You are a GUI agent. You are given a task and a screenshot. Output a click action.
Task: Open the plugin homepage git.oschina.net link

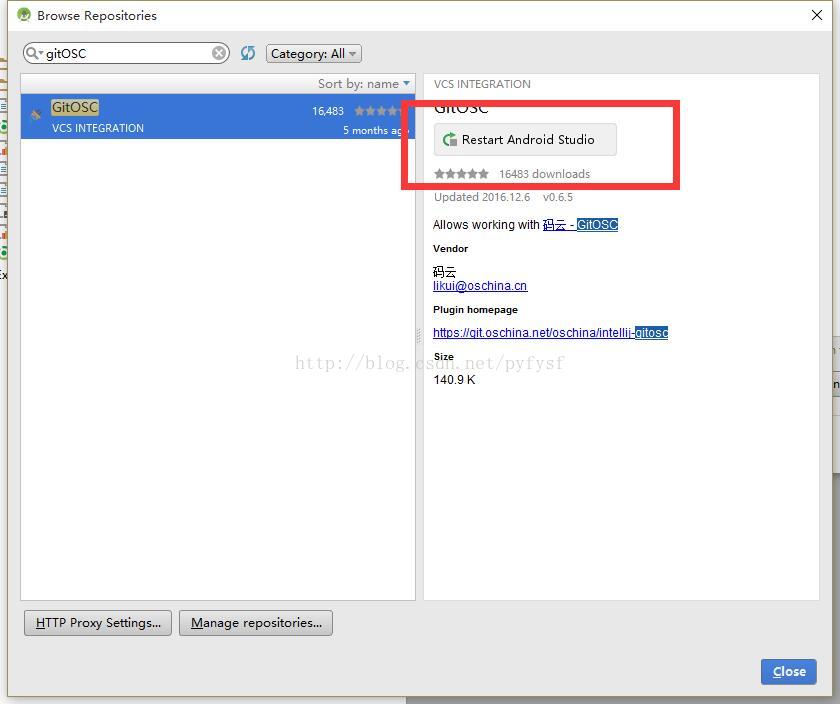(550, 333)
